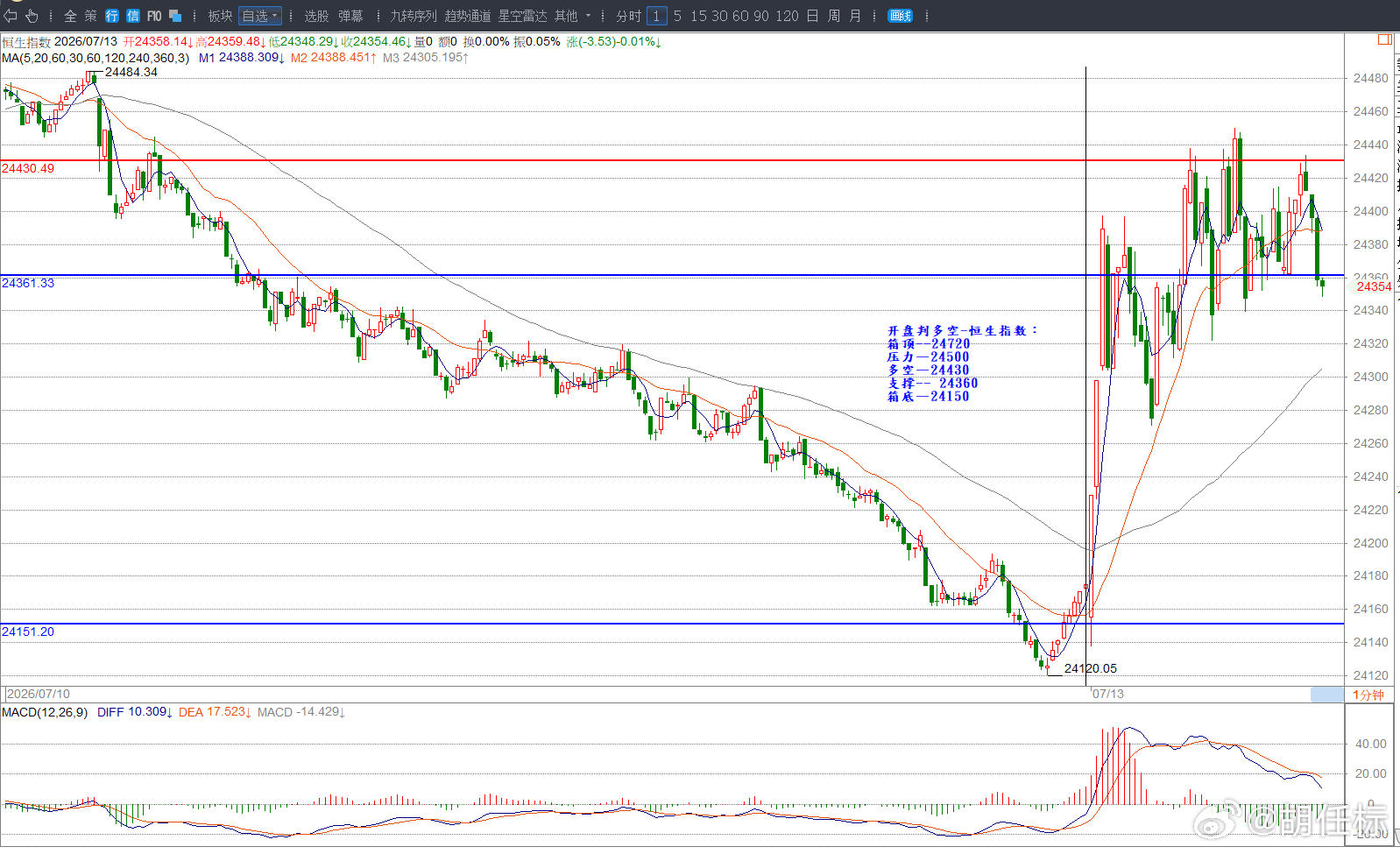Click the 24484.34 high price label

tap(131, 72)
